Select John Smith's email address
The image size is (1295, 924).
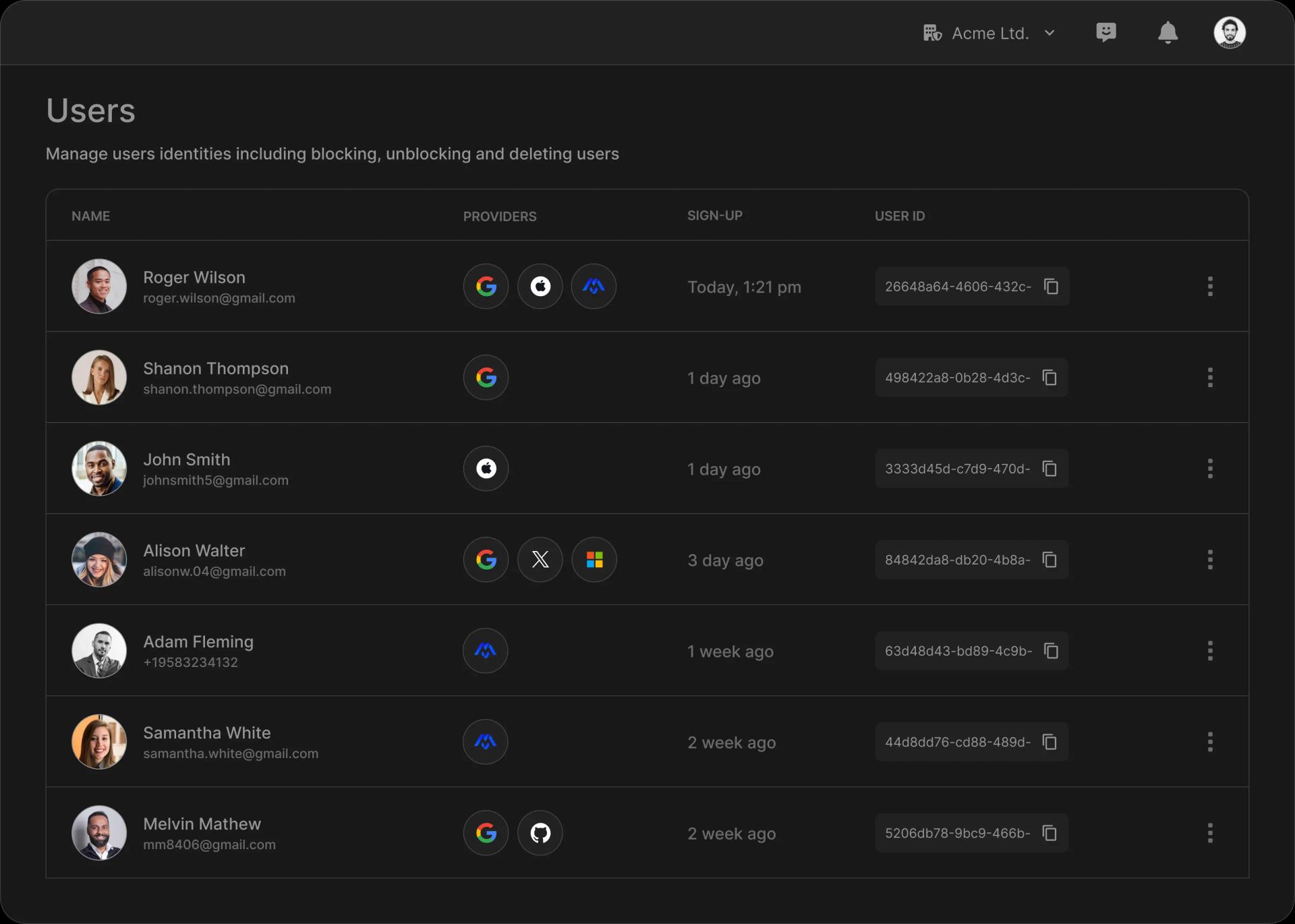215,480
